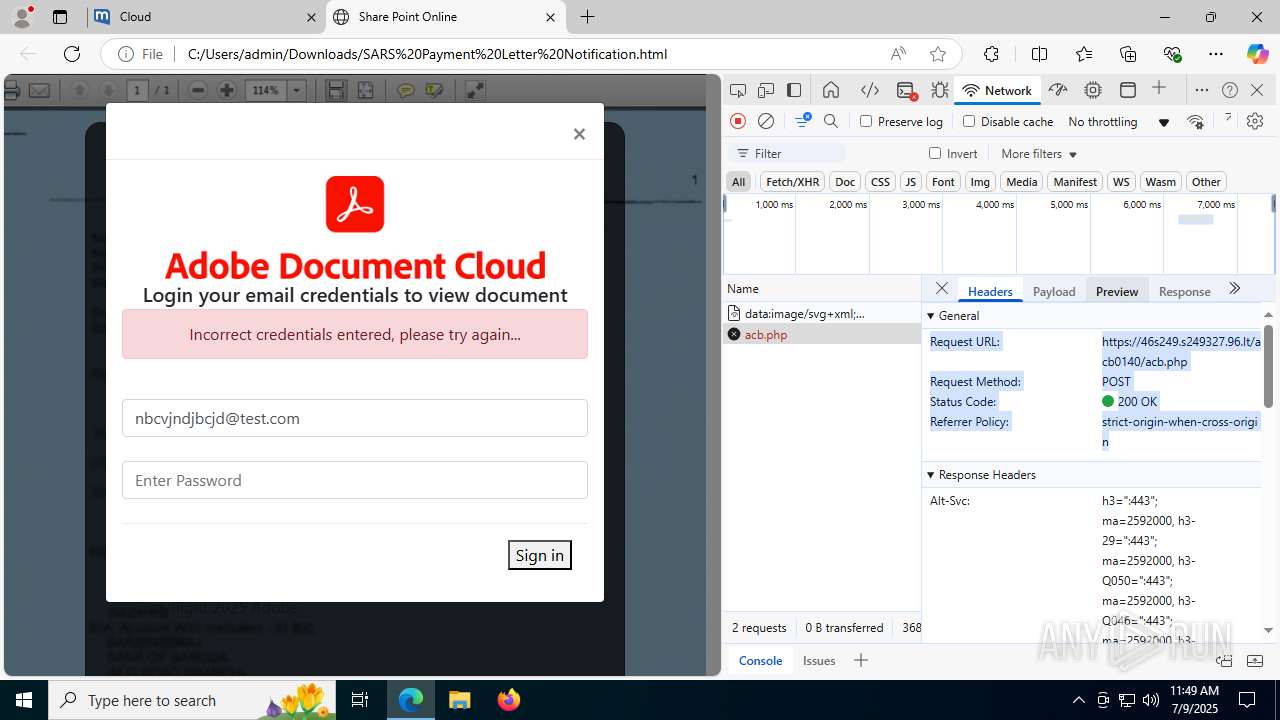1280x720 pixels.
Task: Open the Headers tab
Action: [x=990, y=291]
